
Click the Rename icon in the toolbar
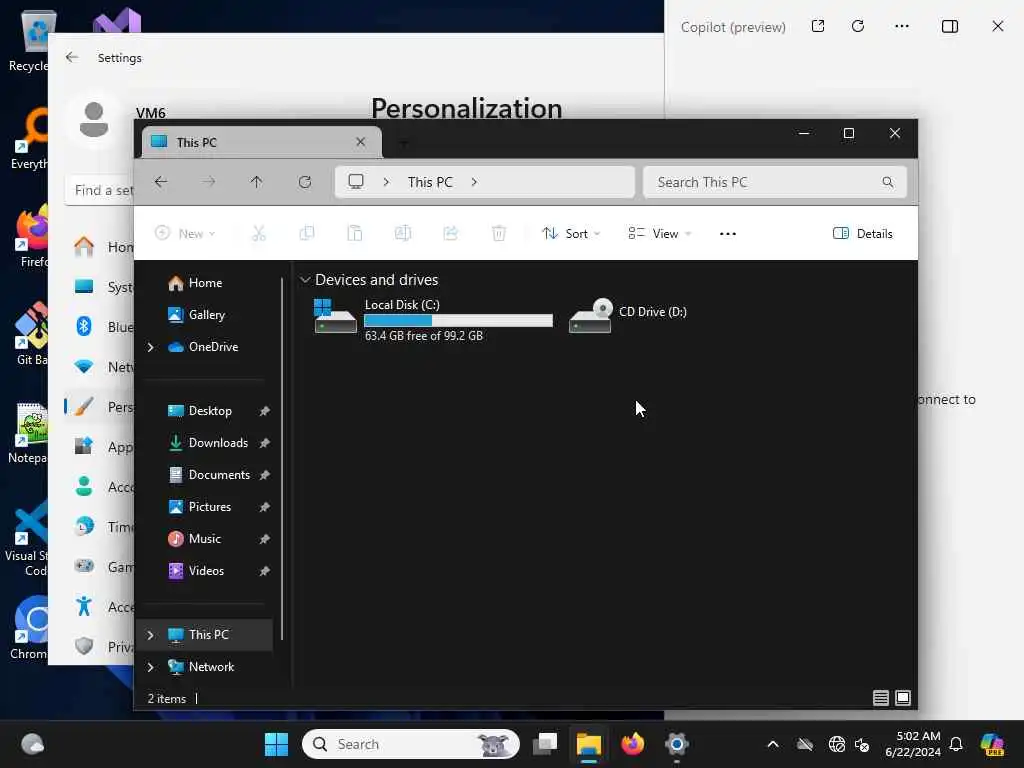pos(403,233)
